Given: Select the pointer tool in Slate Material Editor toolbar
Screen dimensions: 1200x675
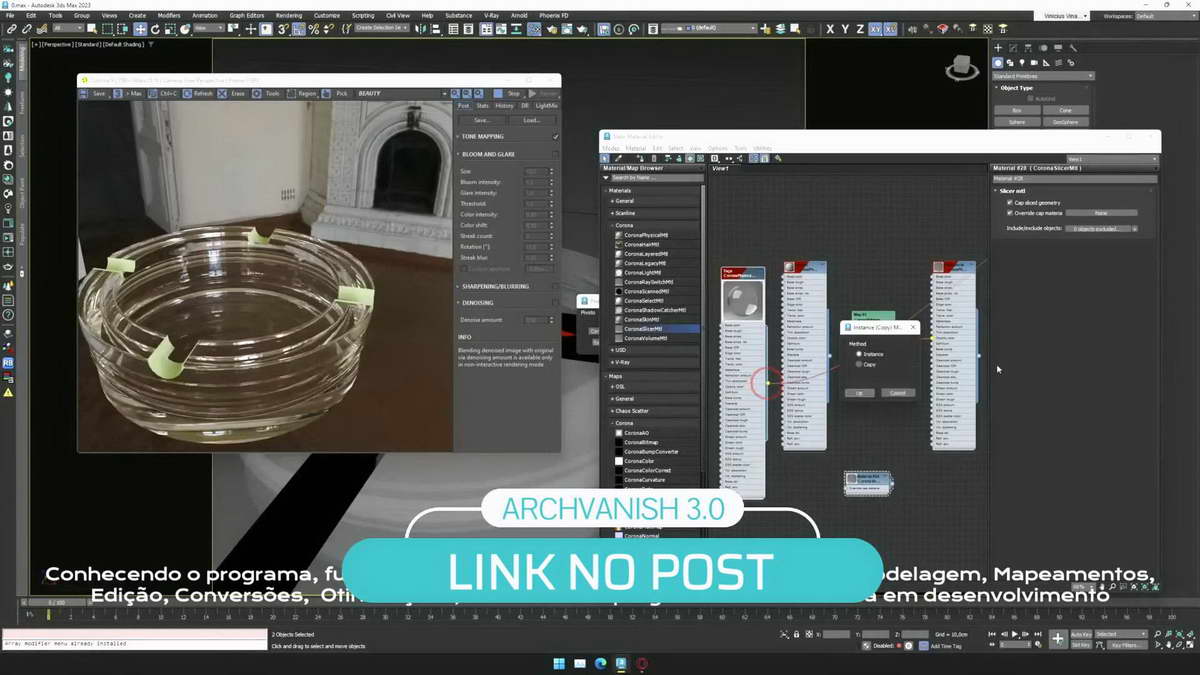Looking at the screenshot, I should click(x=605, y=158).
